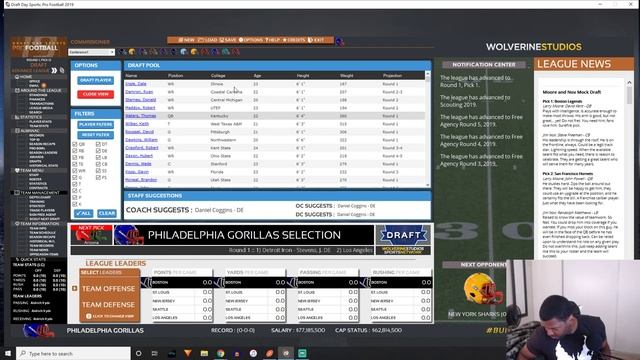640x360 pixels.
Task: Open the Help menu item
Action: [273, 40]
